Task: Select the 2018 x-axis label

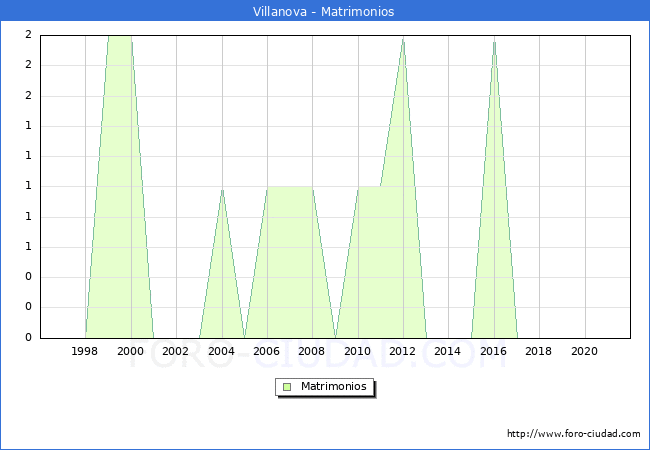Action: pyautogui.click(x=538, y=351)
